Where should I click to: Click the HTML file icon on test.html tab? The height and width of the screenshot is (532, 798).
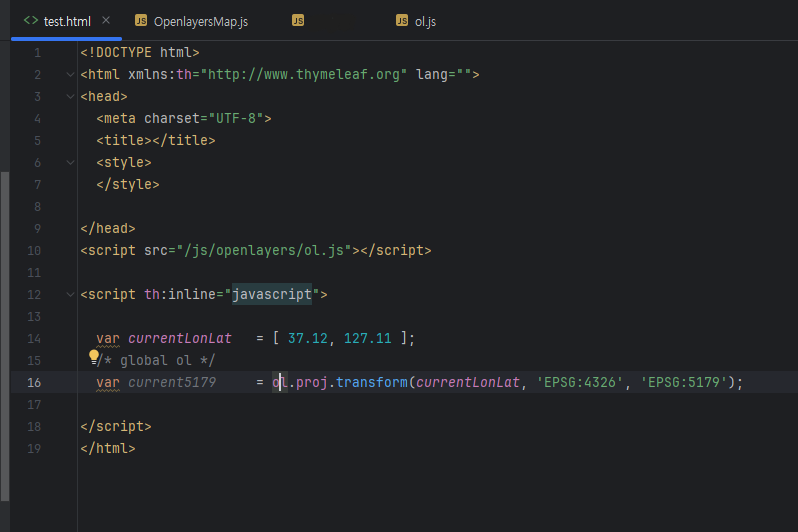pyautogui.click(x=31, y=20)
